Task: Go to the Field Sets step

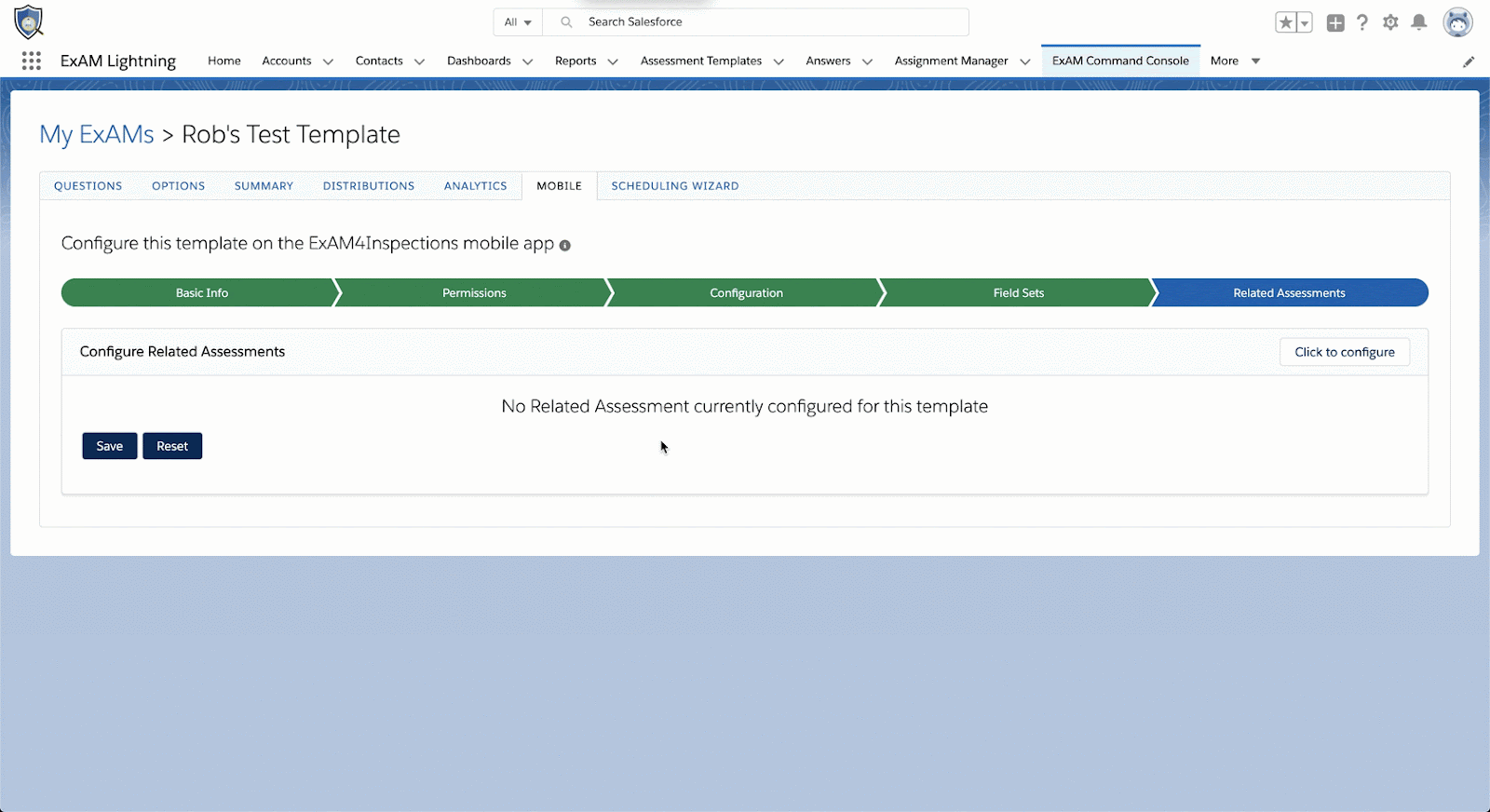Action: tap(1019, 292)
